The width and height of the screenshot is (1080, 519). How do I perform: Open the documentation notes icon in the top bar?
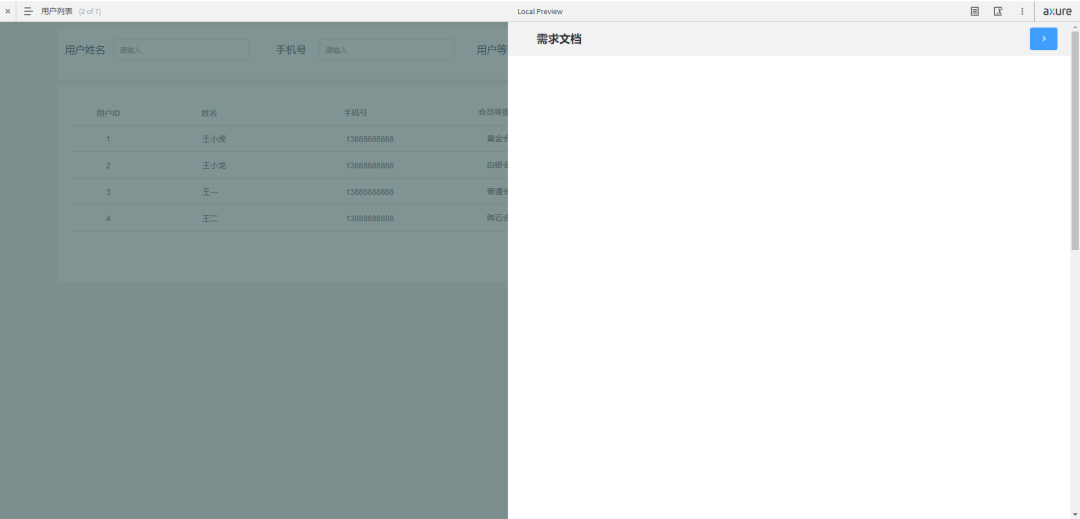[975, 11]
